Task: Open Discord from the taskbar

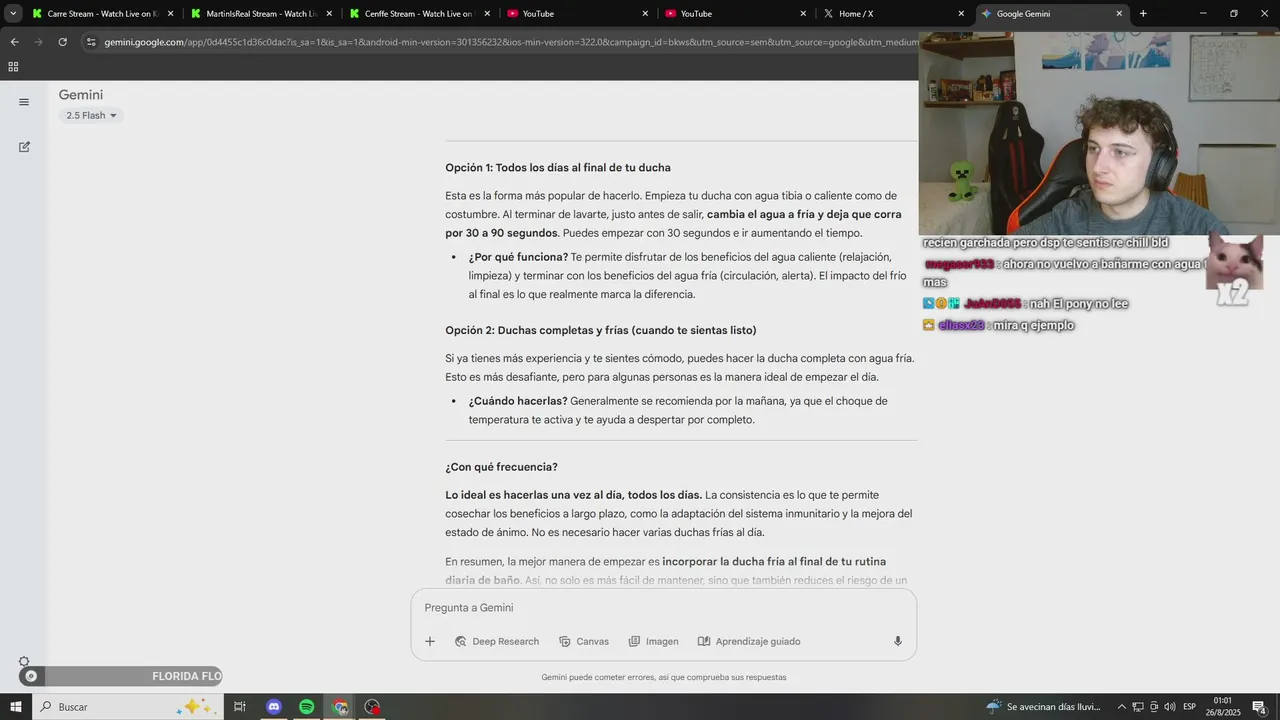Action: click(274, 707)
